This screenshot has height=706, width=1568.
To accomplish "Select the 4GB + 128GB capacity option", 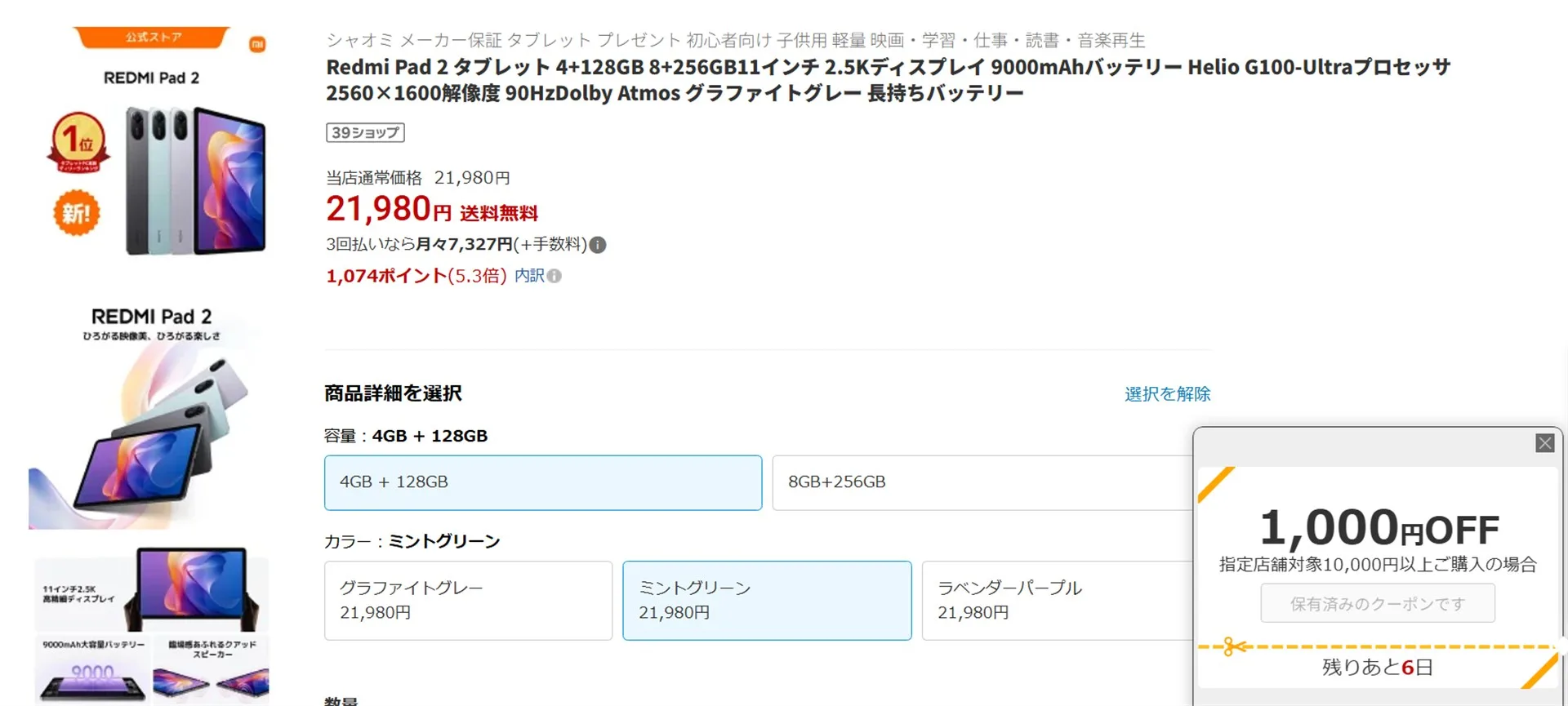I will coord(542,482).
